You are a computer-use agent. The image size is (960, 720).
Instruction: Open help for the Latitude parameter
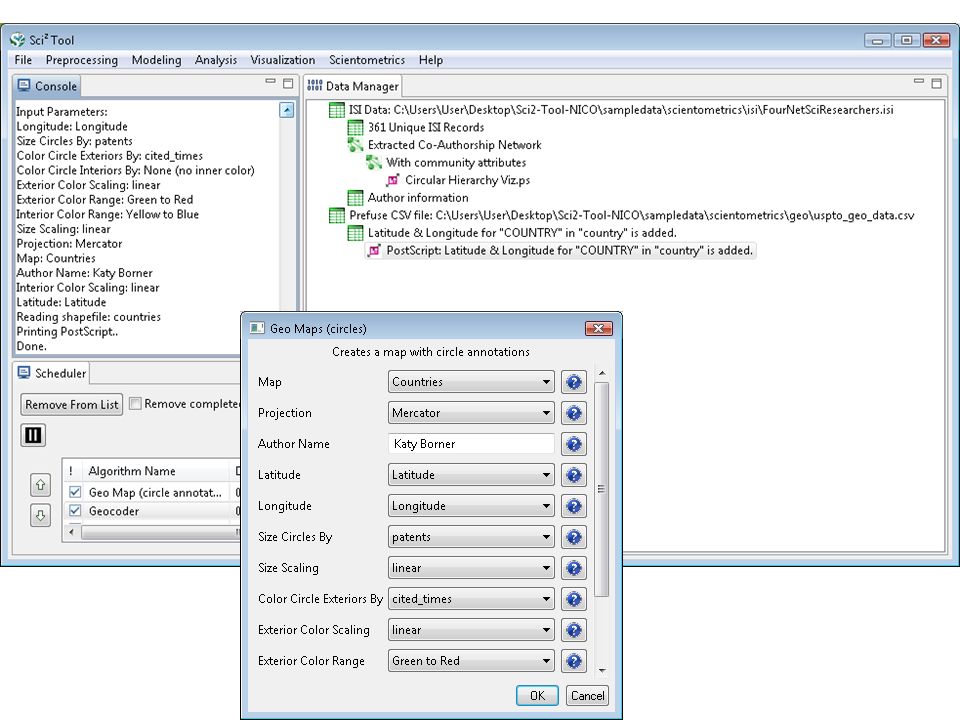click(574, 475)
